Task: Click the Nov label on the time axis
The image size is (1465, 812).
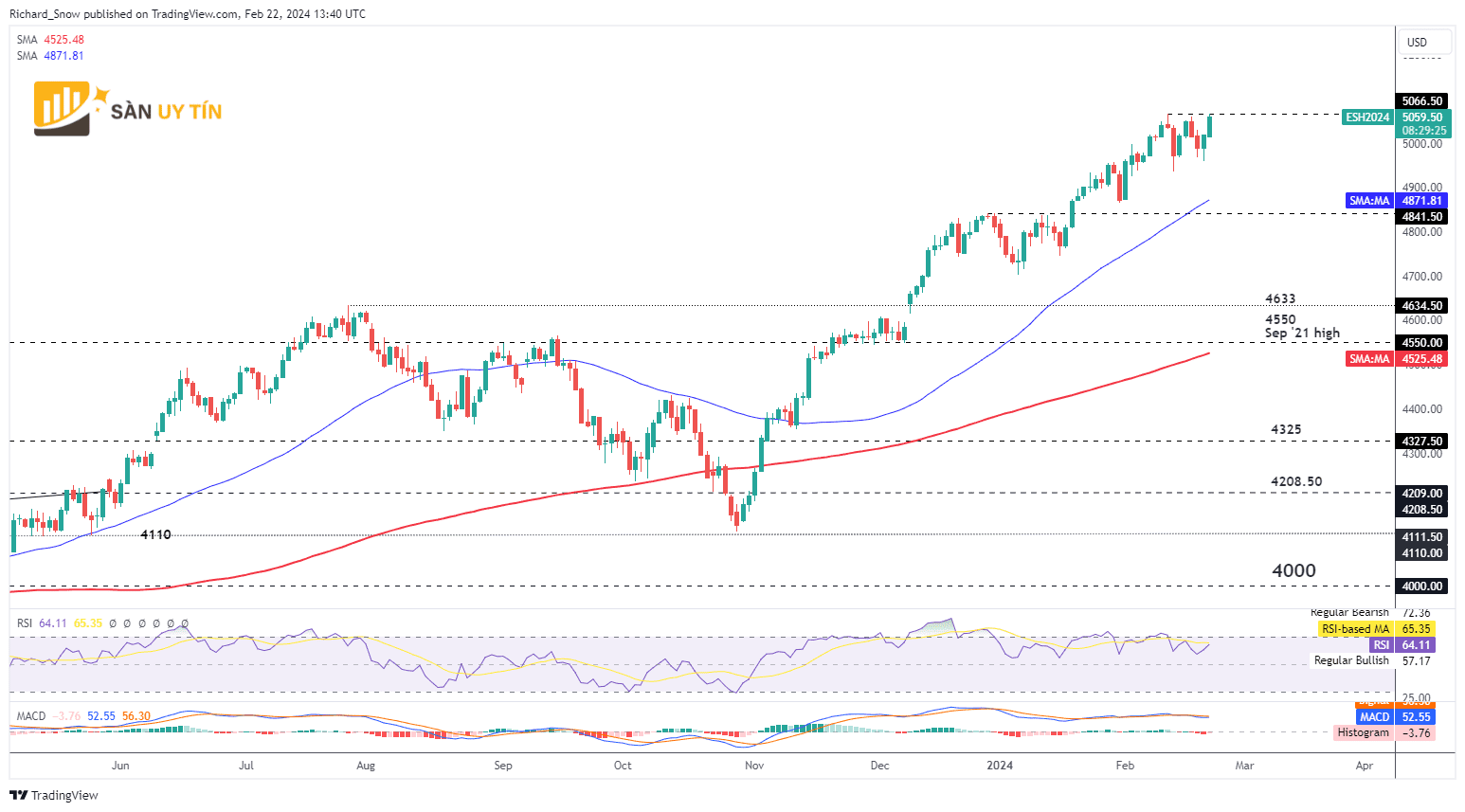Action: tap(754, 766)
